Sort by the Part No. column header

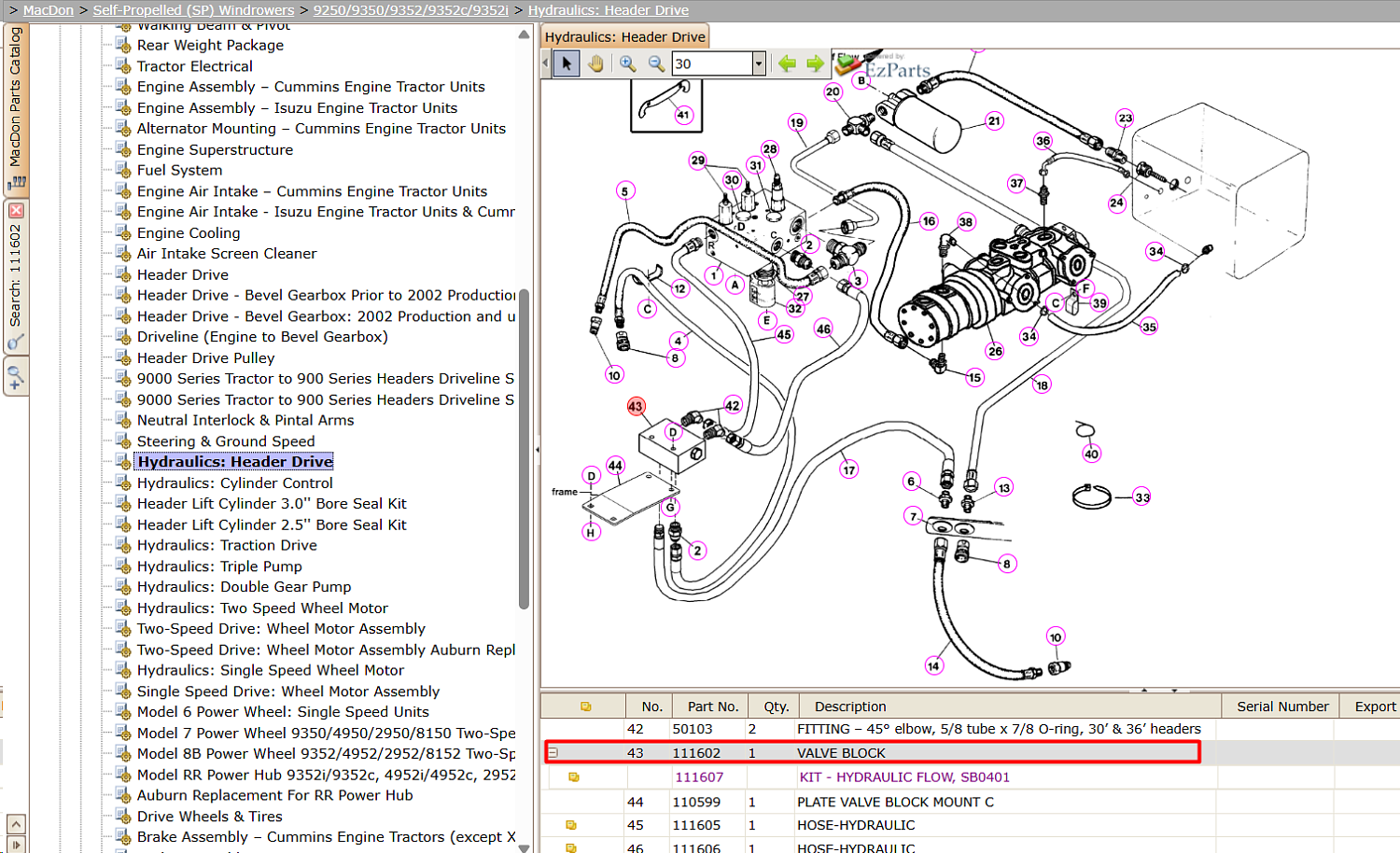(713, 706)
